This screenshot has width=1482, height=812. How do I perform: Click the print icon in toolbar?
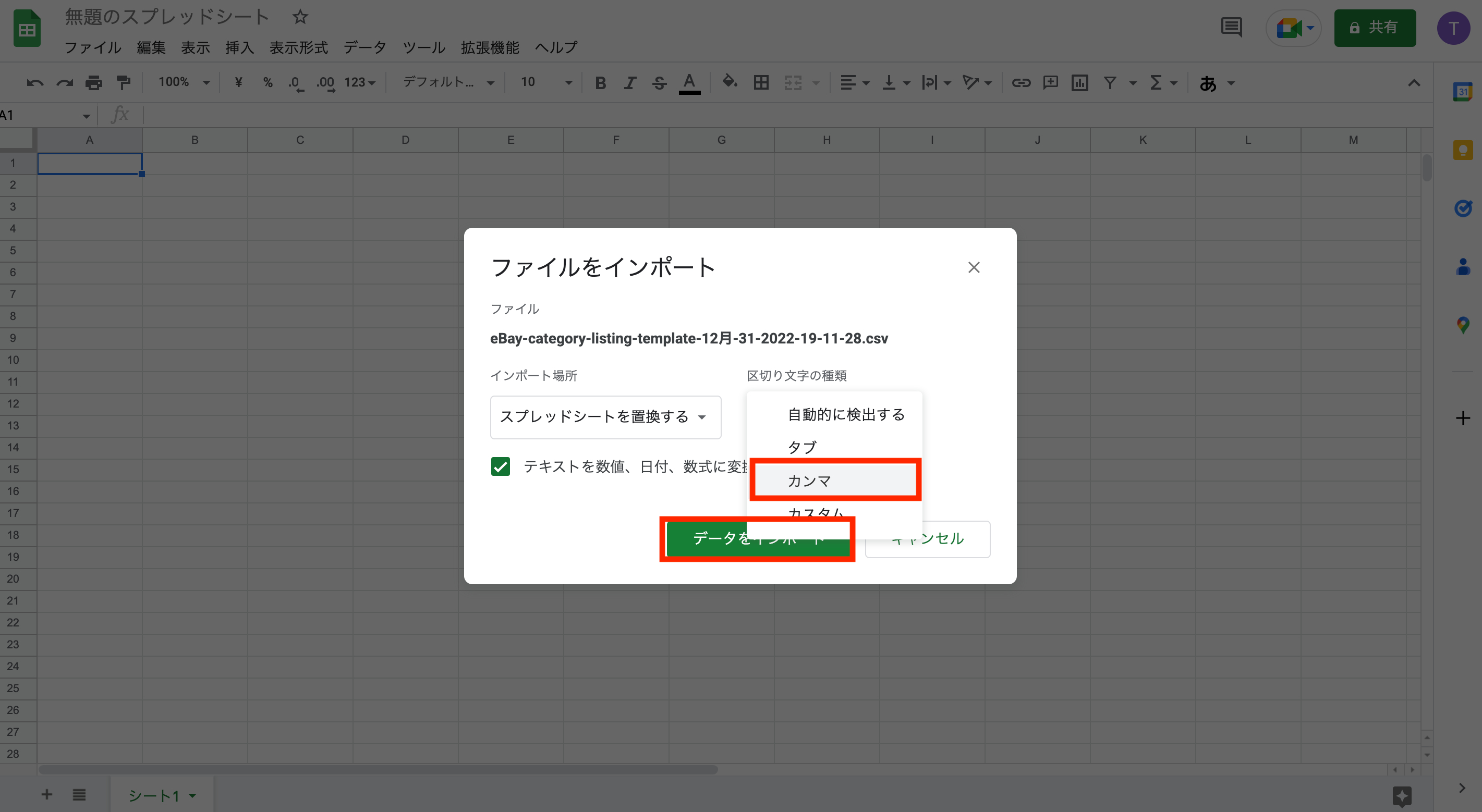(94, 83)
